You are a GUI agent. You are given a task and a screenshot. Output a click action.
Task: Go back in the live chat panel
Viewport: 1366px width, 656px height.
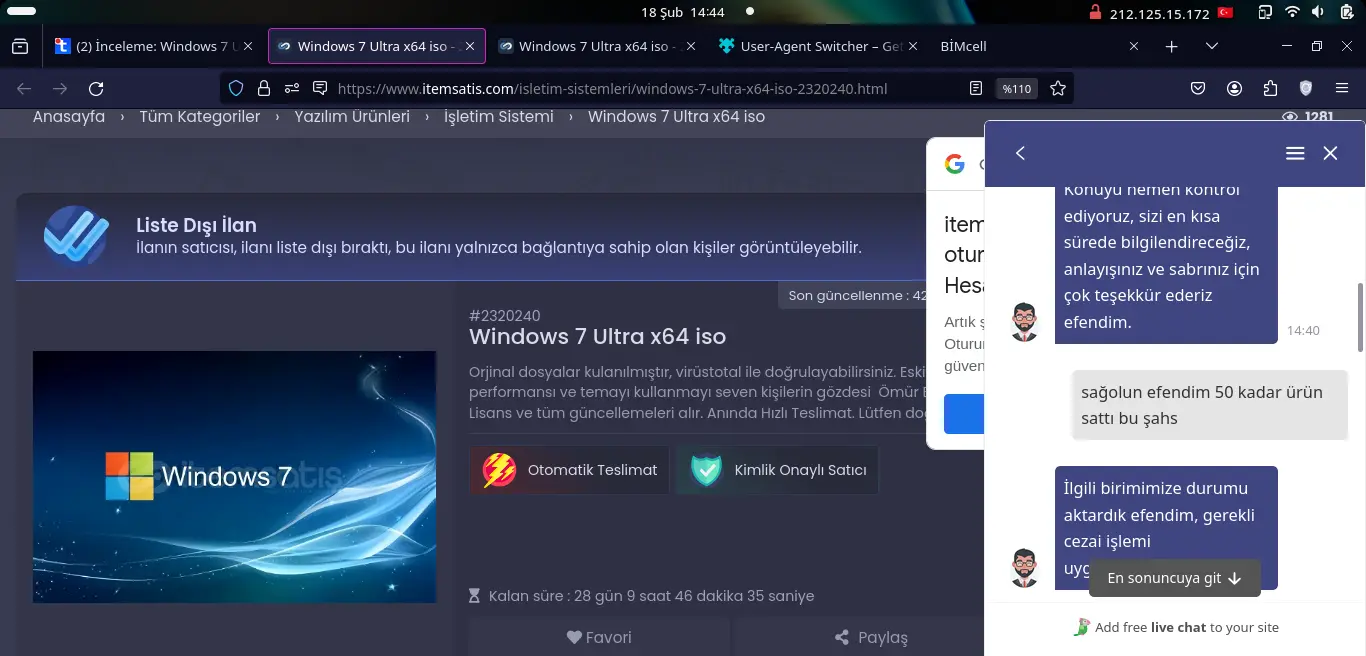click(1020, 153)
